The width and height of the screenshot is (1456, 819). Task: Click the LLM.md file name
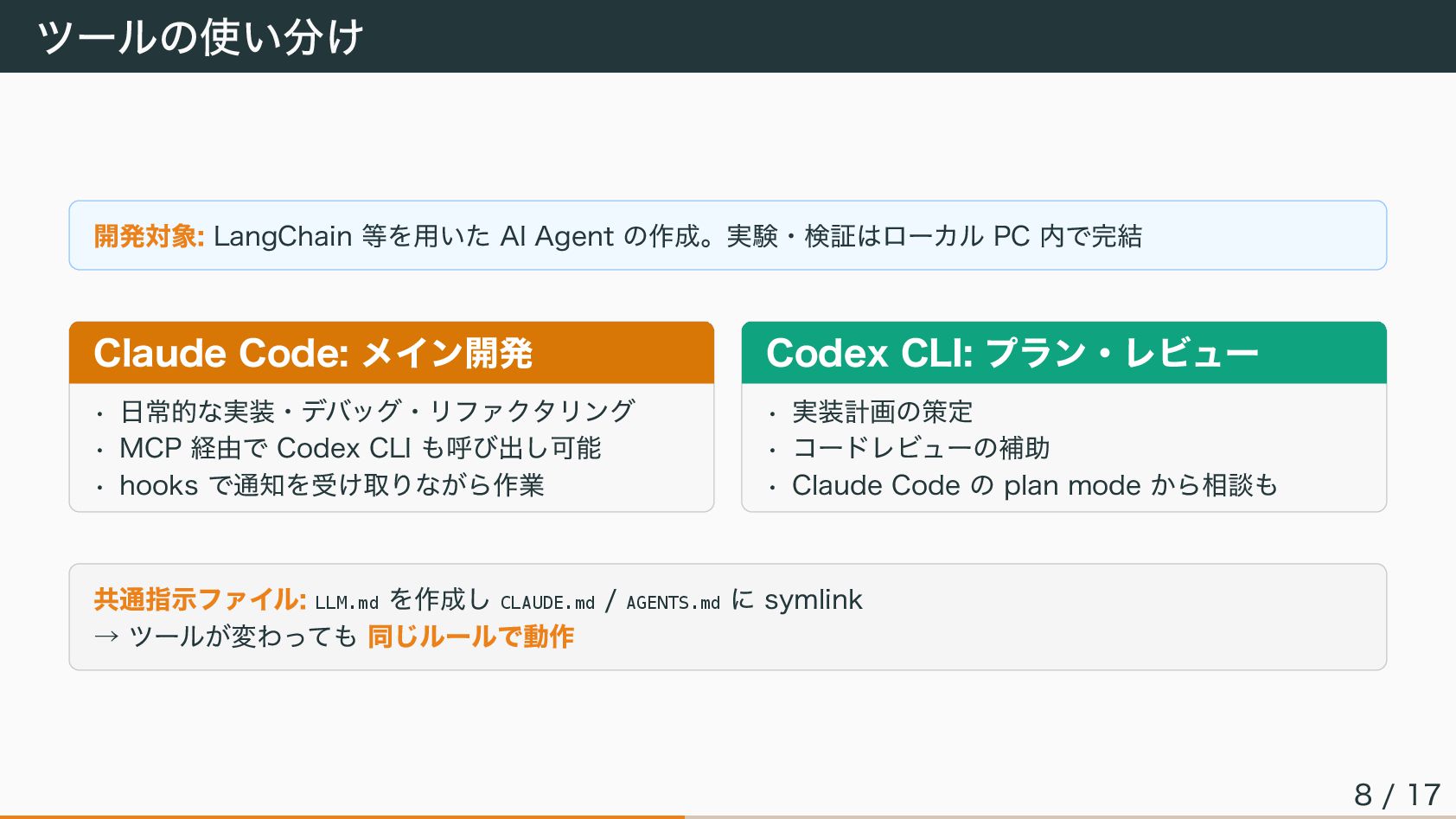point(347,603)
